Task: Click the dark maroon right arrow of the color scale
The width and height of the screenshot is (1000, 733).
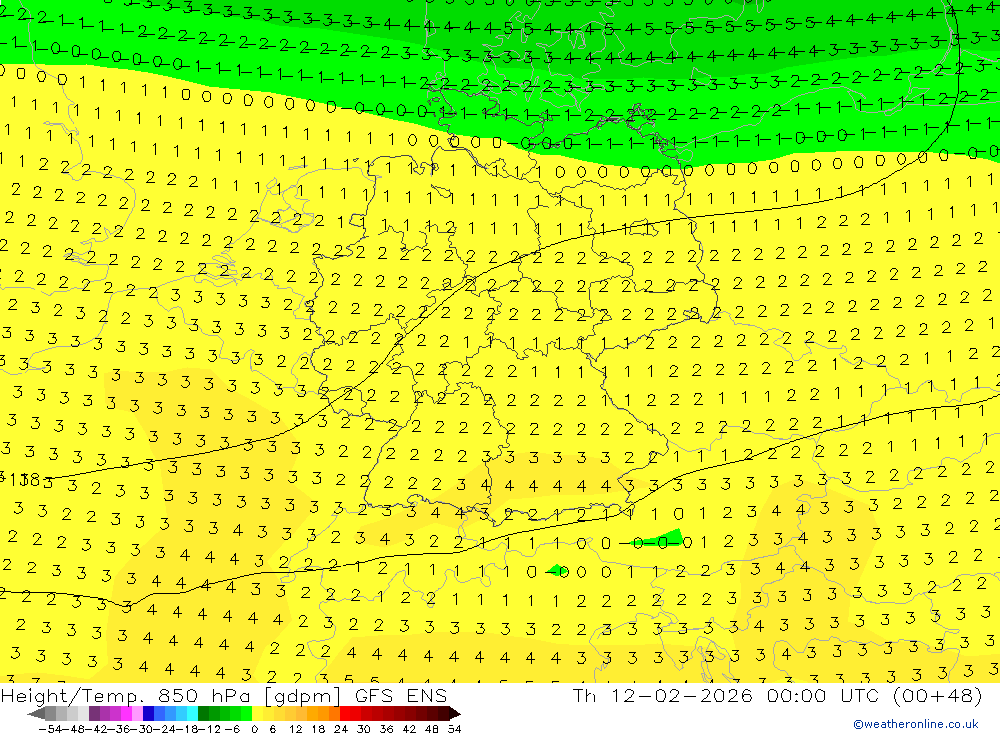Action: (455, 714)
